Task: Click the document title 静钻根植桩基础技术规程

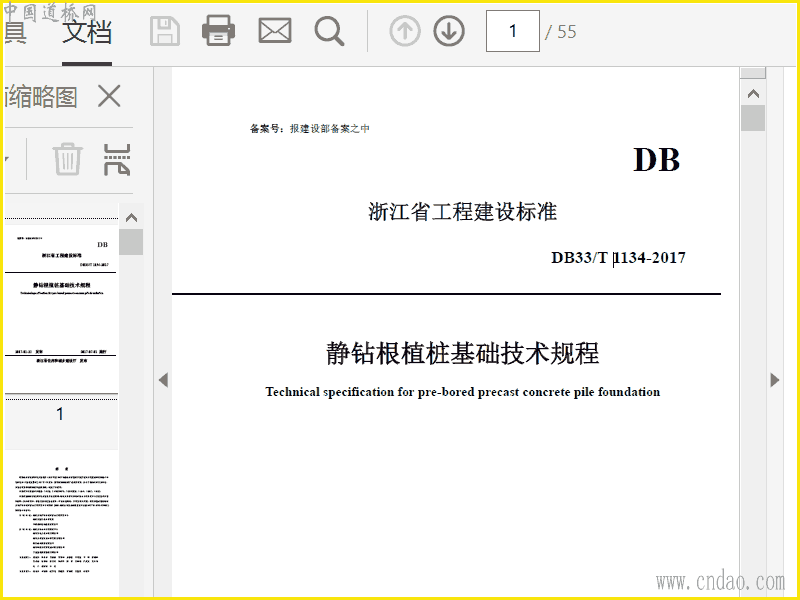Action: click(462, 353)
